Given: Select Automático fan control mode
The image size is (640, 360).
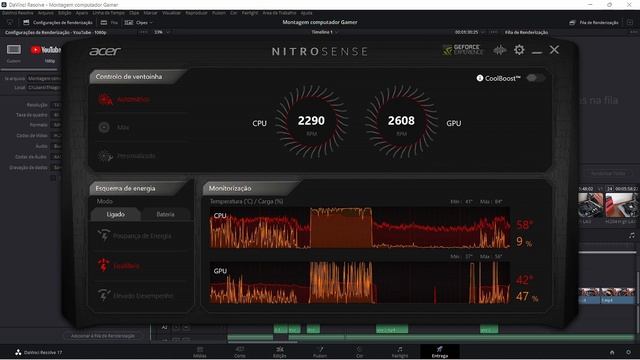Looking at the screenshot, I should tap(124, 99).
